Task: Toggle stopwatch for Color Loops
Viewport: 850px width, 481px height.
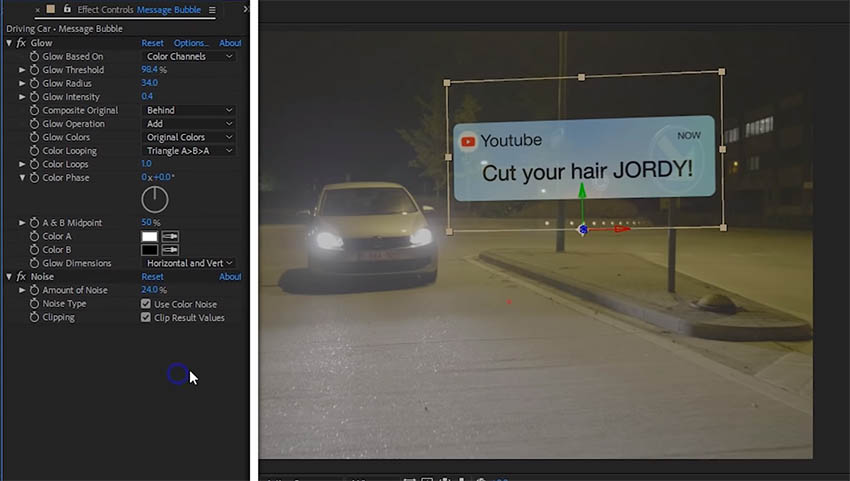Action: 34,164
